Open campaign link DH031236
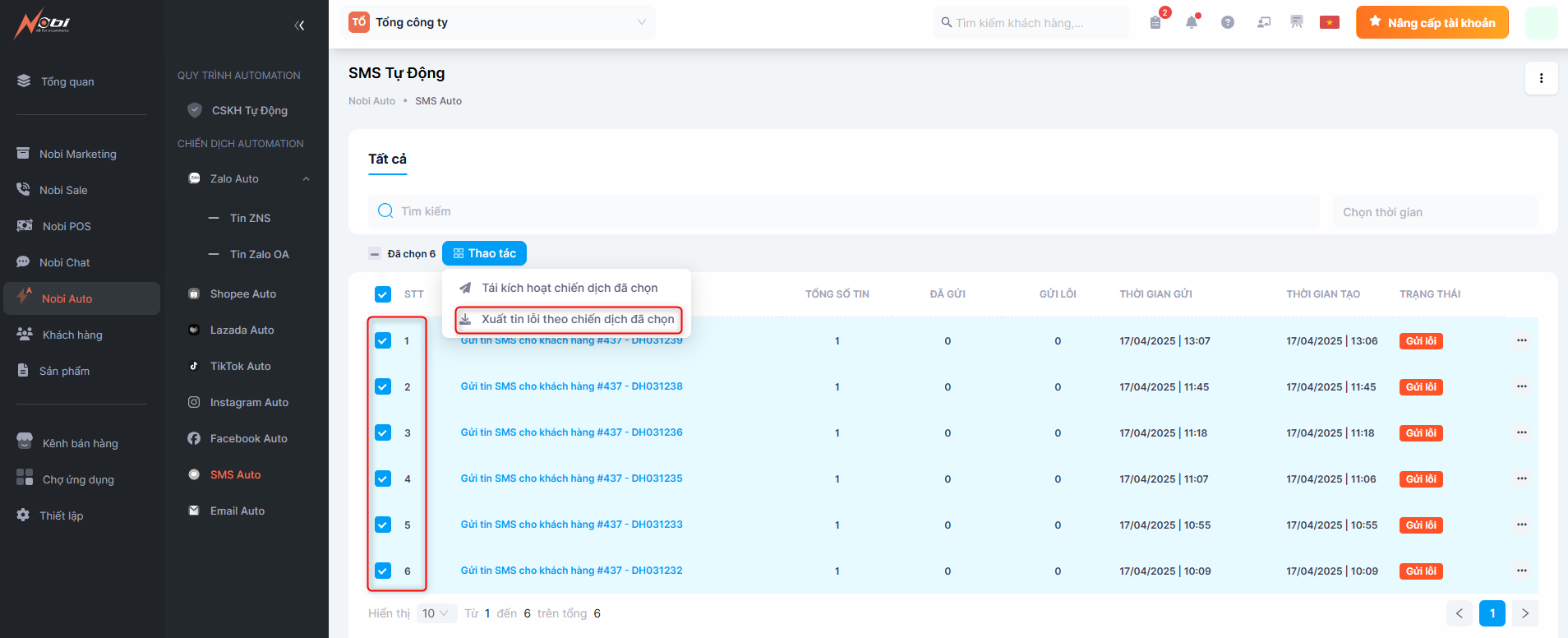The width and height of the screenshot is (1568, 638). (571, 432)
